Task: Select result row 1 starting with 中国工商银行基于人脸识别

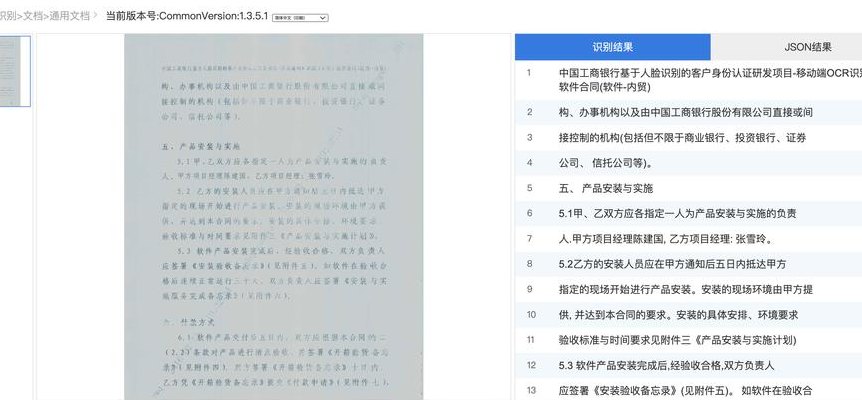Action: (x=688, y=80)
